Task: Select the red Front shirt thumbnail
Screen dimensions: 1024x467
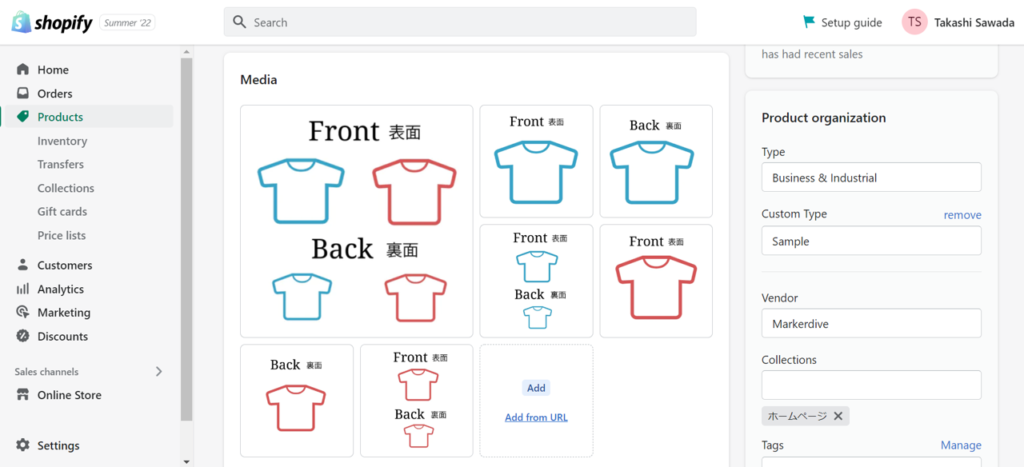Action: pos(656,281)
